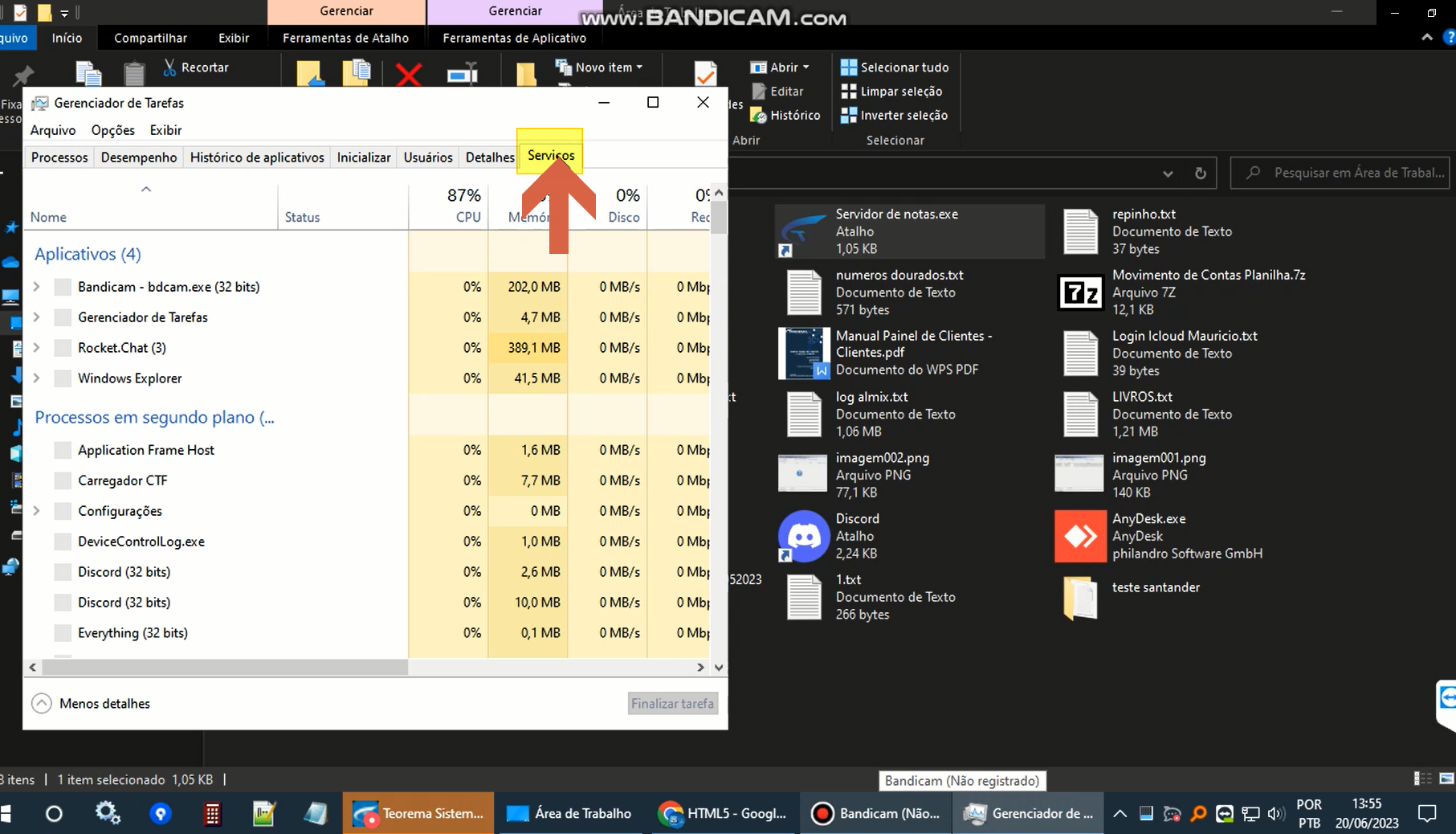The height and width of the screenshot is (834, 1456).
Task: Click the notification center icon in system tray
Action: pos(1427,813)
